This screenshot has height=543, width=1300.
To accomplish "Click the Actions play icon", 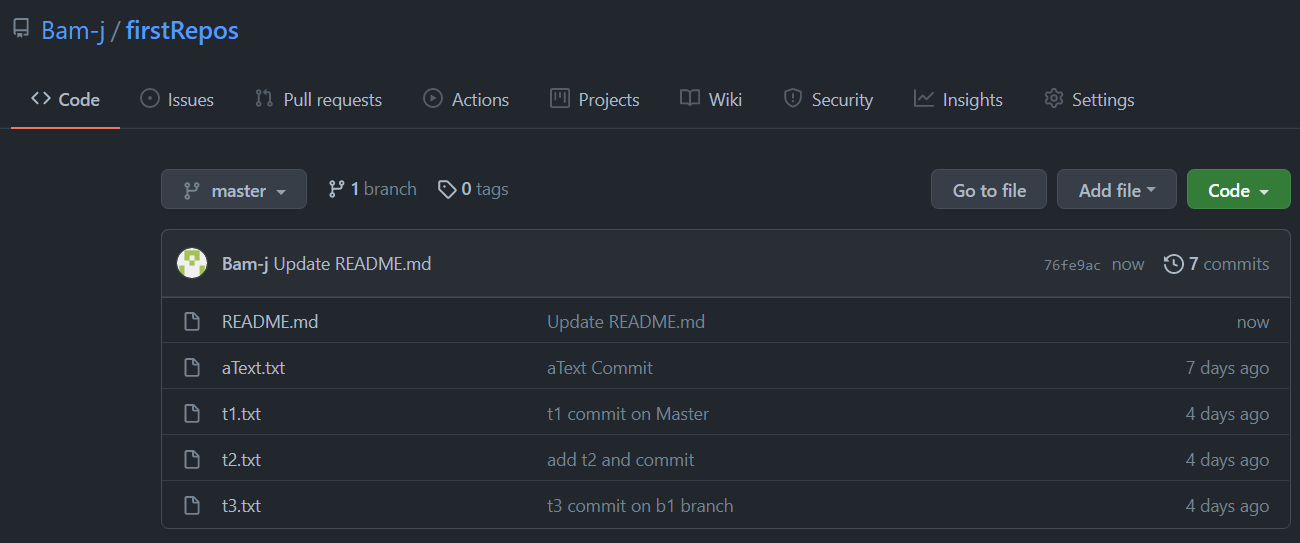I will pos(433,98).
